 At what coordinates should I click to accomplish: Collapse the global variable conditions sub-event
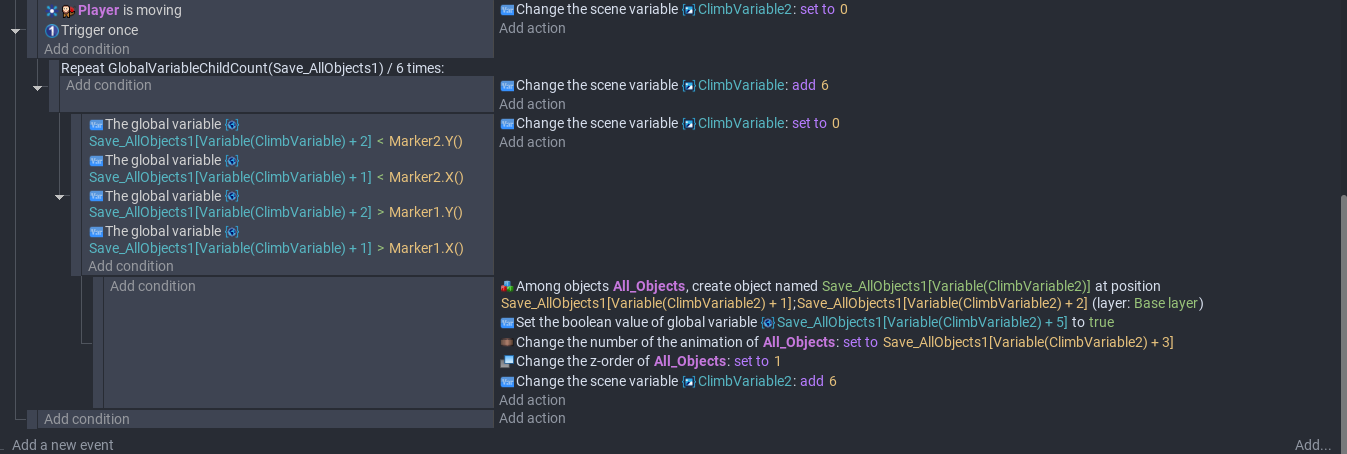[x=59, y=197]
